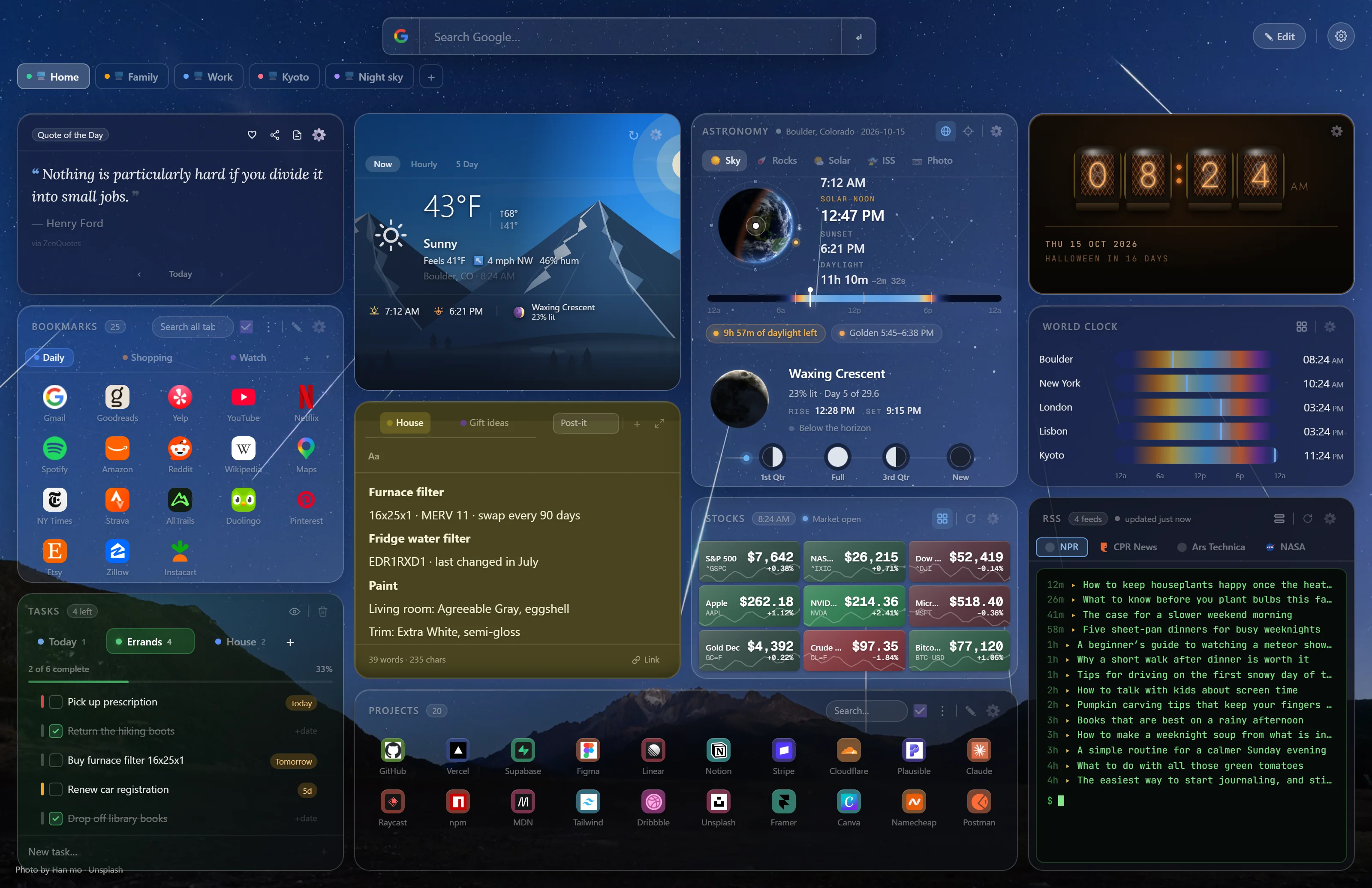This screenshot has height=888, width=1372.
Task: Focus the Search Google input field
Action: (x=630, y=36)
